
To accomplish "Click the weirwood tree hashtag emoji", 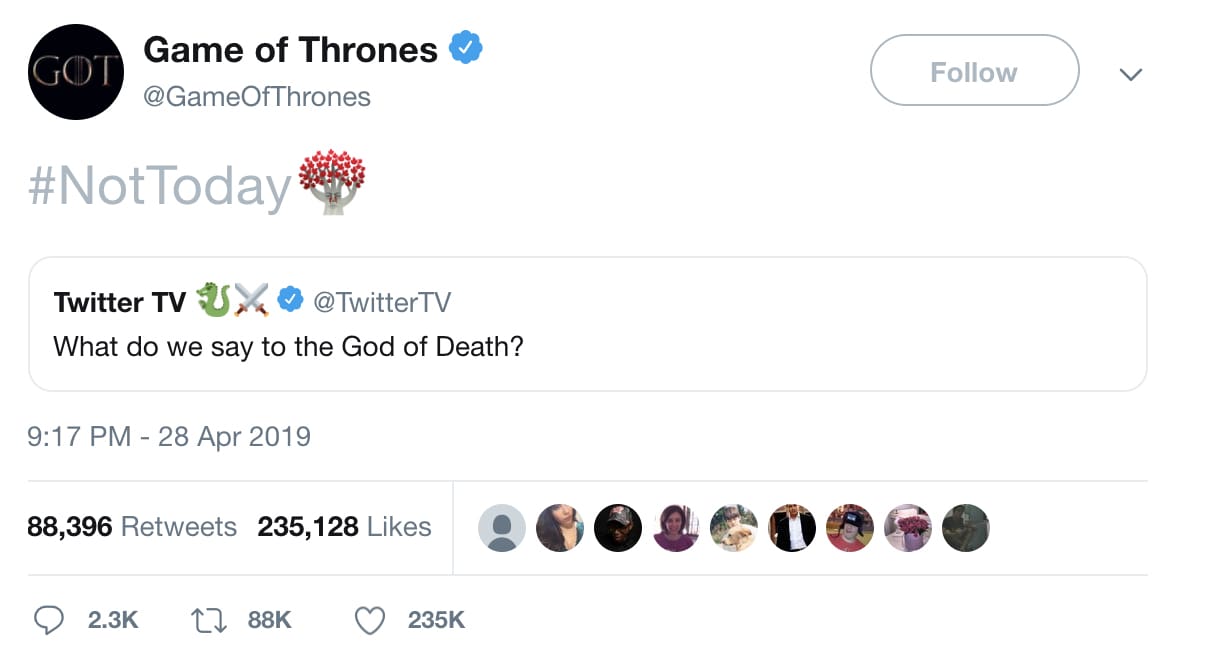I will point(332,184).
